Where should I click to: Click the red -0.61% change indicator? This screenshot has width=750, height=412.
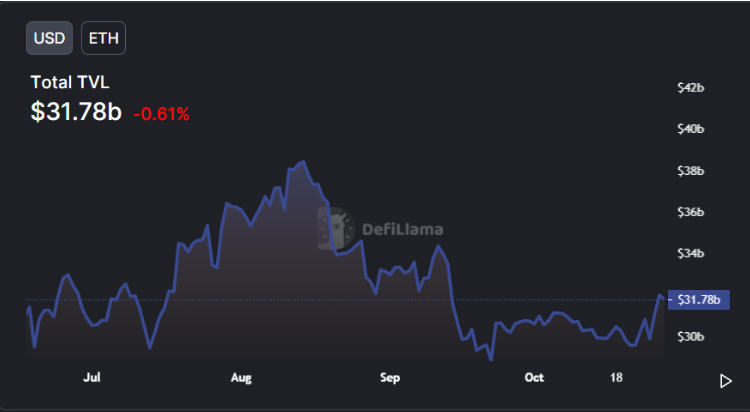point(161,114)
